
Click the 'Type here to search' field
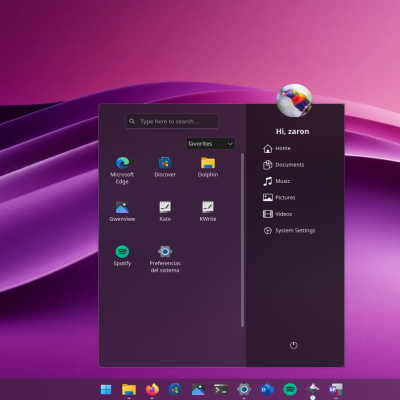coord(172,121)
